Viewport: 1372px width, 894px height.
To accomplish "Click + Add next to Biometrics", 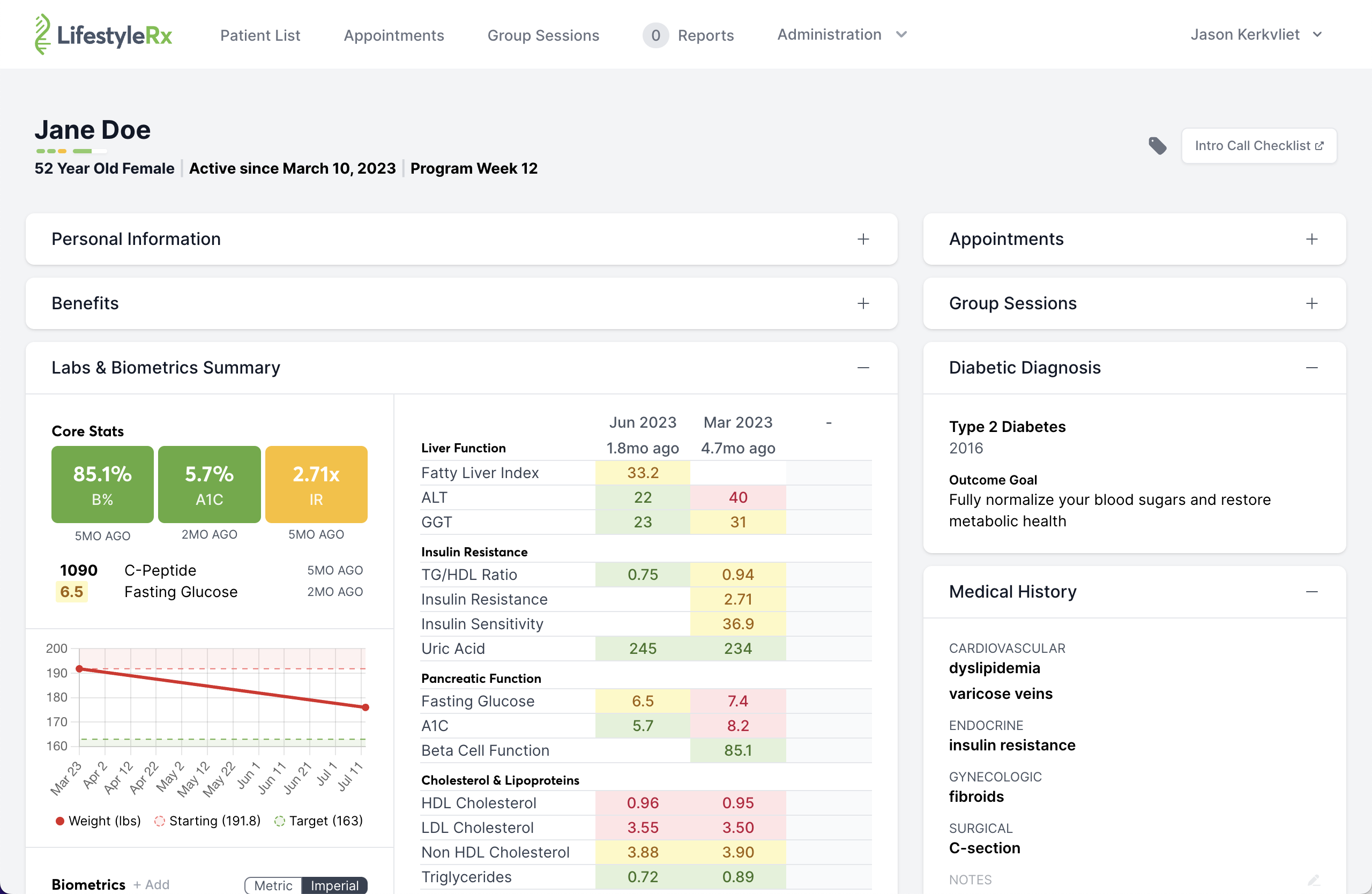I will [151, 885].
